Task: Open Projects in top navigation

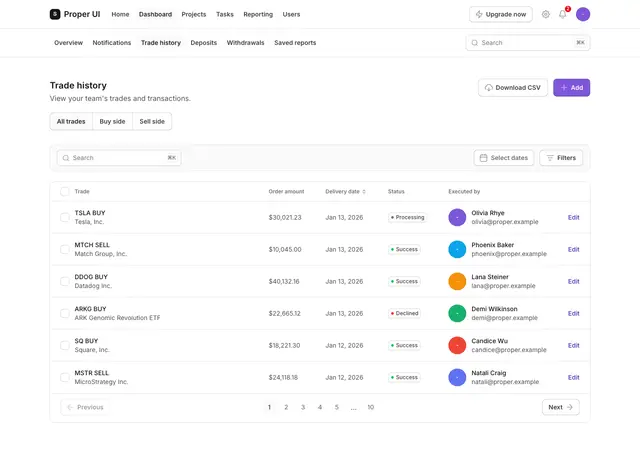Action: point(193,14)
